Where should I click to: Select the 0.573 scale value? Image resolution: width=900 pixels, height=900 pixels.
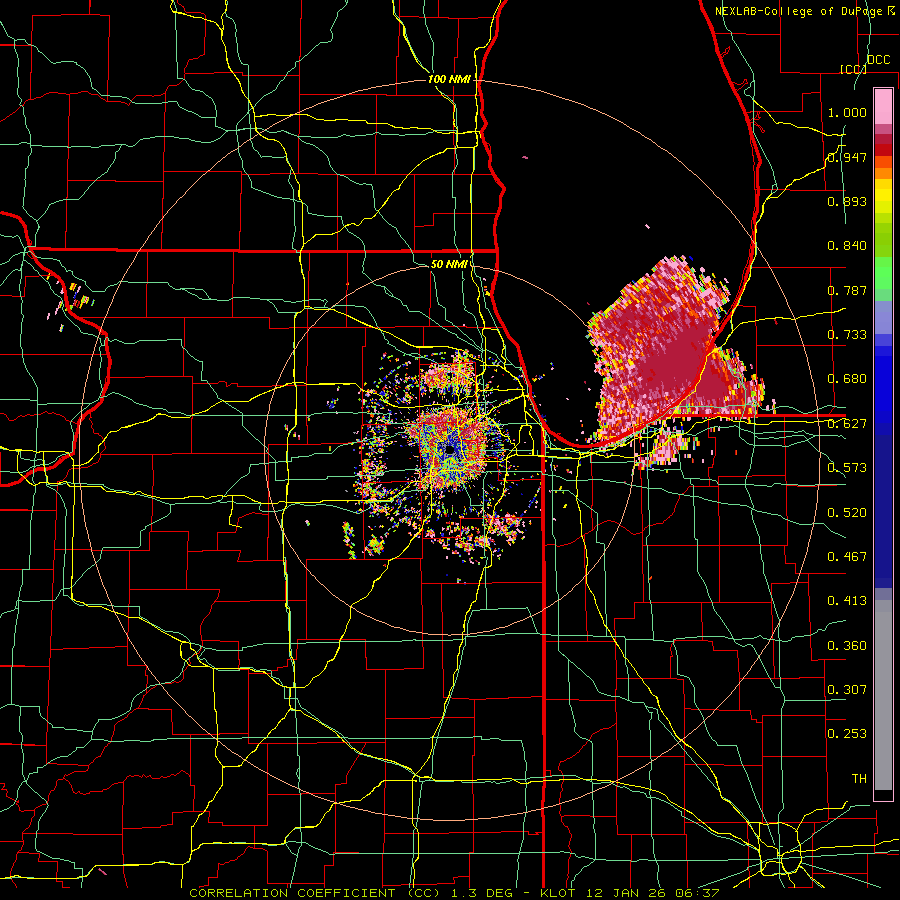(x=847, y=467)
